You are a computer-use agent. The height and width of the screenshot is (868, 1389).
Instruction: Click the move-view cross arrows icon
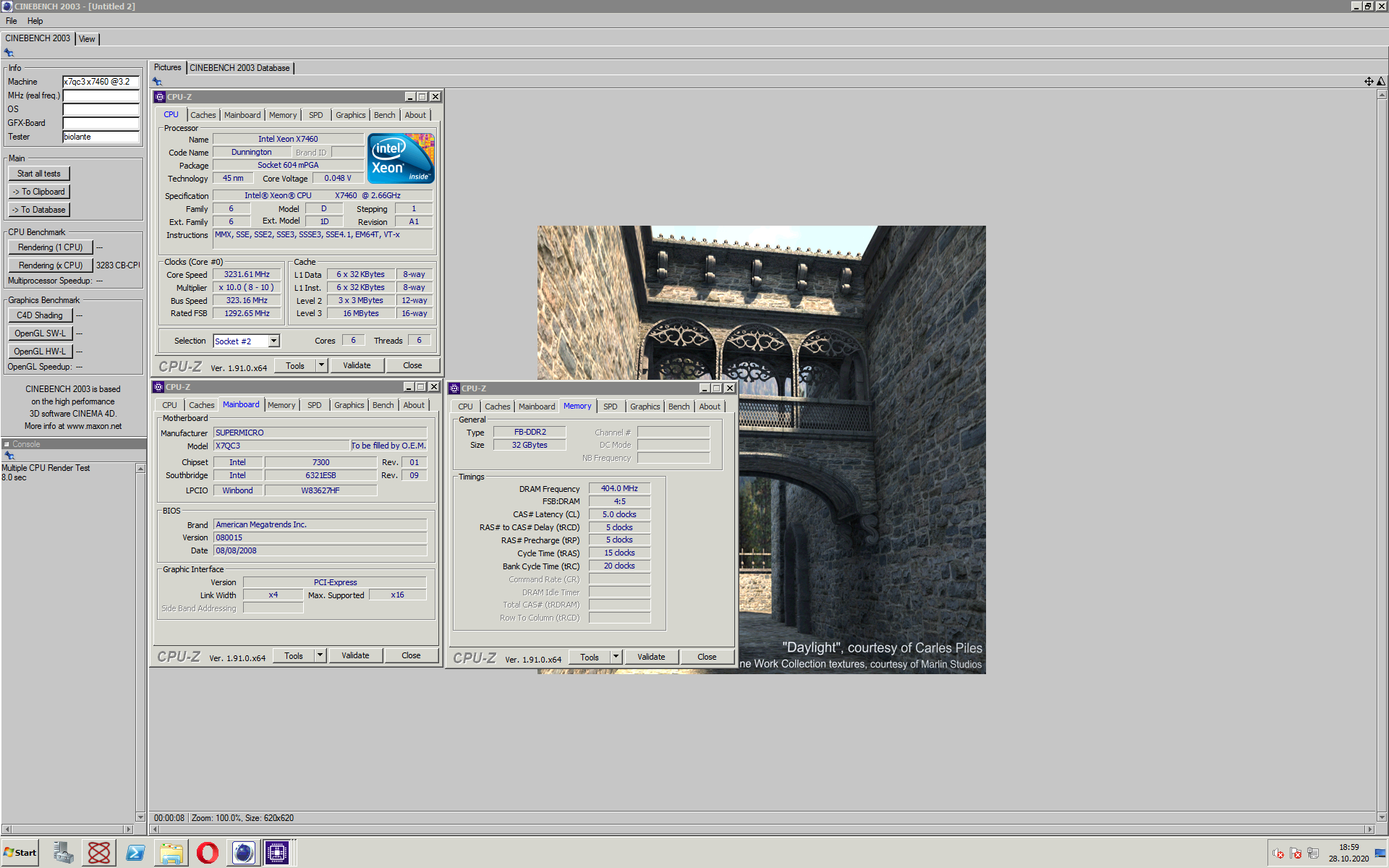coord(1369,81)
